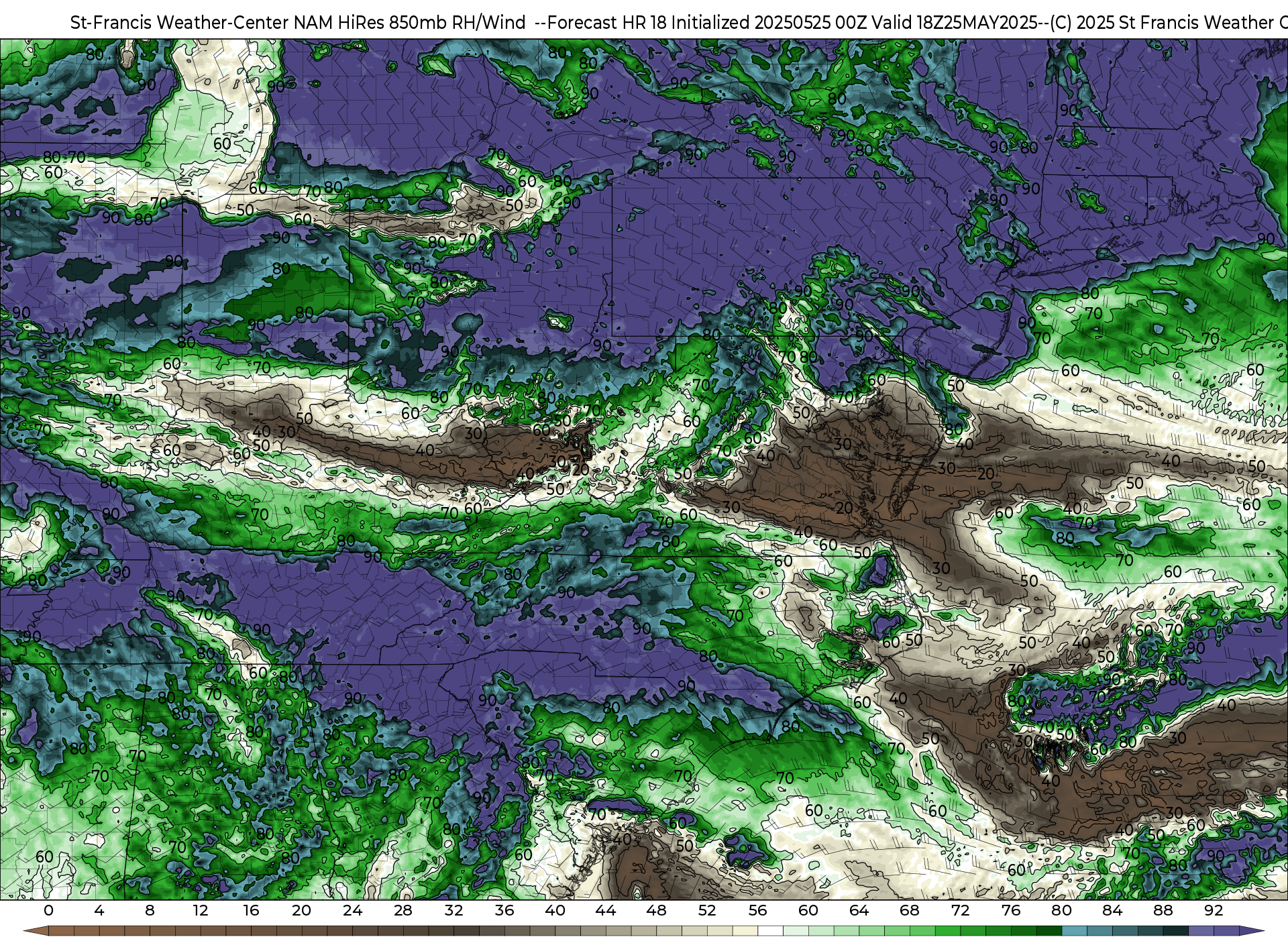The image size is (1288, 939).
Task: Click the color scale tick label 36
Action: click(x=504, y=910)
